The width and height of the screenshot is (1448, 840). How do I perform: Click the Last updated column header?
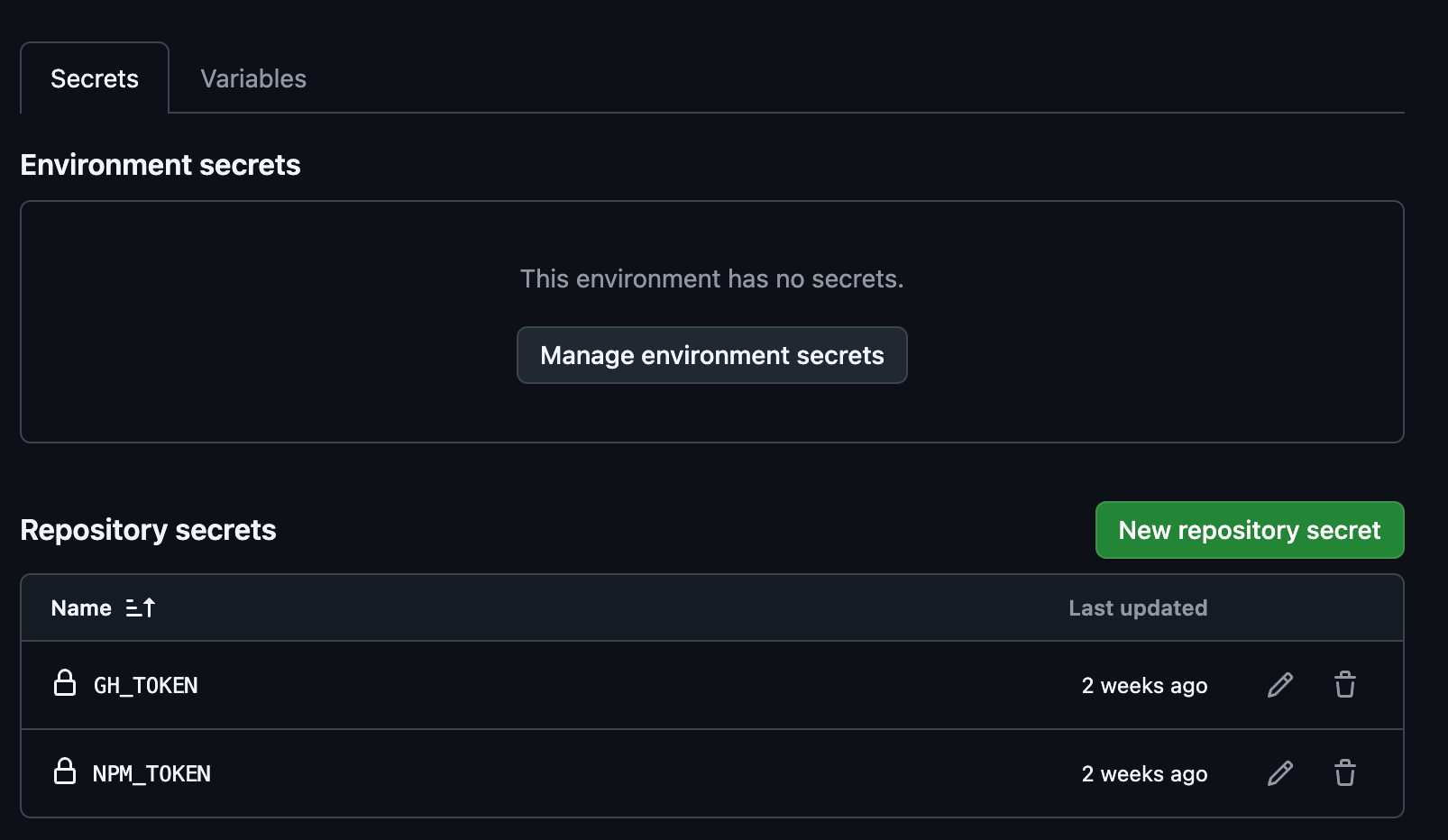[x=1138, y=608]
